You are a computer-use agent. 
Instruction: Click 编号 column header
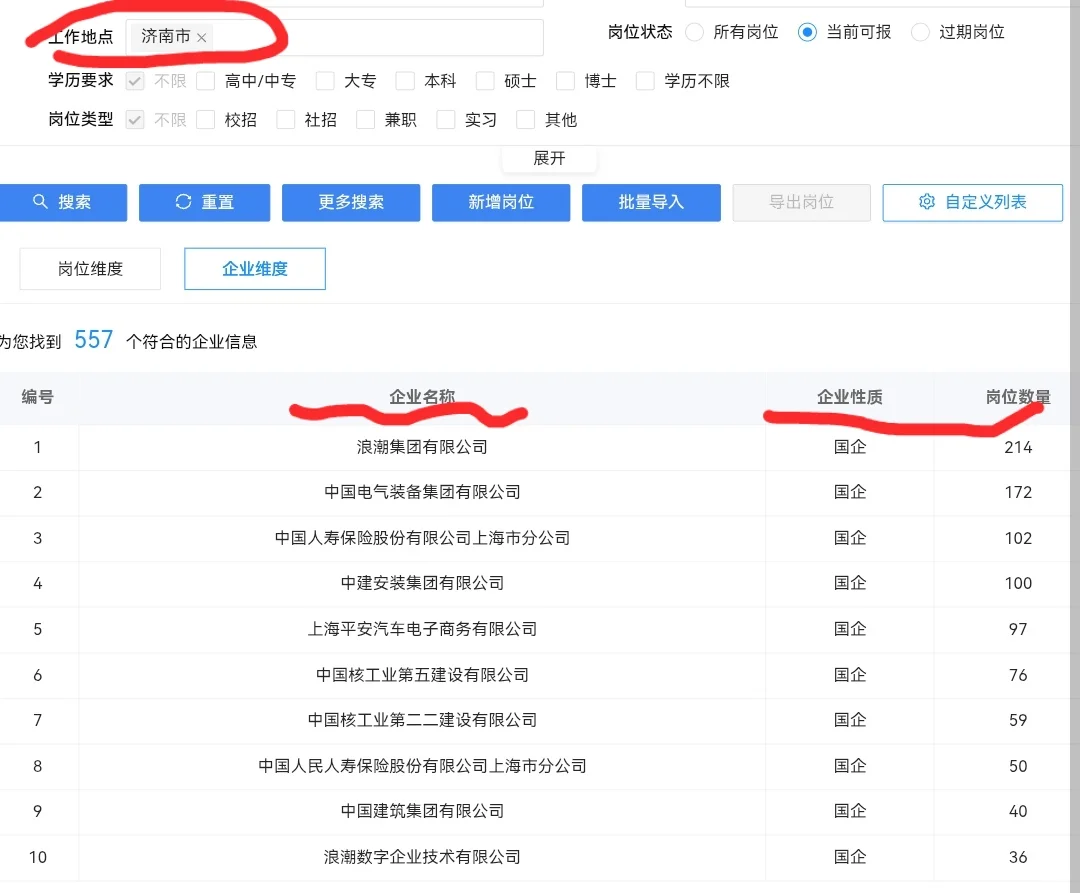click(x=38, y=397)
